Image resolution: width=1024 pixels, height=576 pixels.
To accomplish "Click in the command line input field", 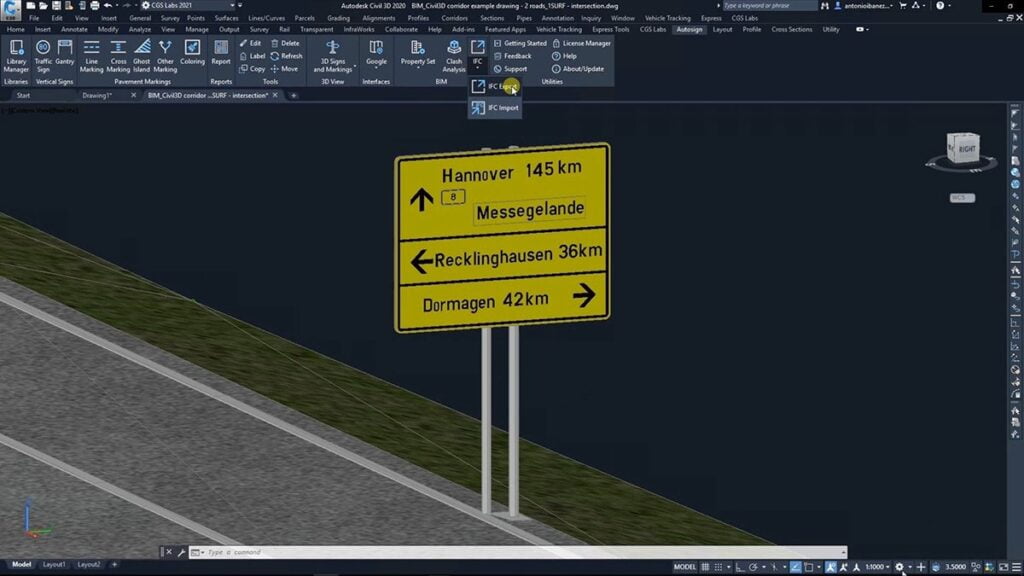I will point(500,552).
